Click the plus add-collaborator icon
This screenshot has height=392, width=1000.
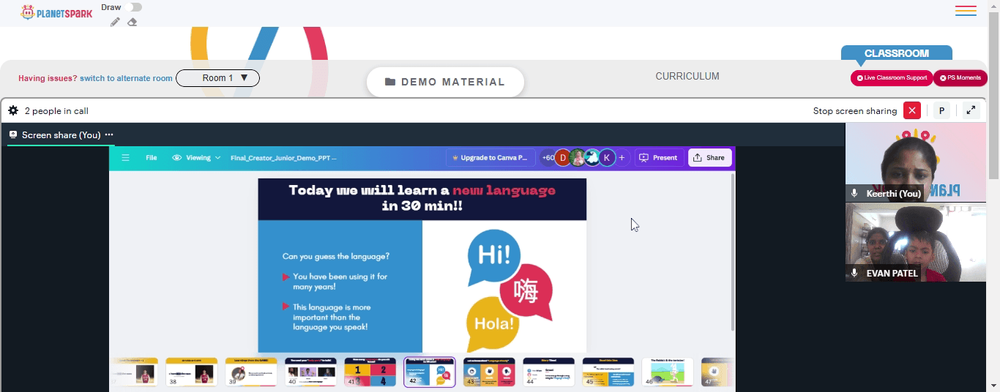click(x=622, y=157)
